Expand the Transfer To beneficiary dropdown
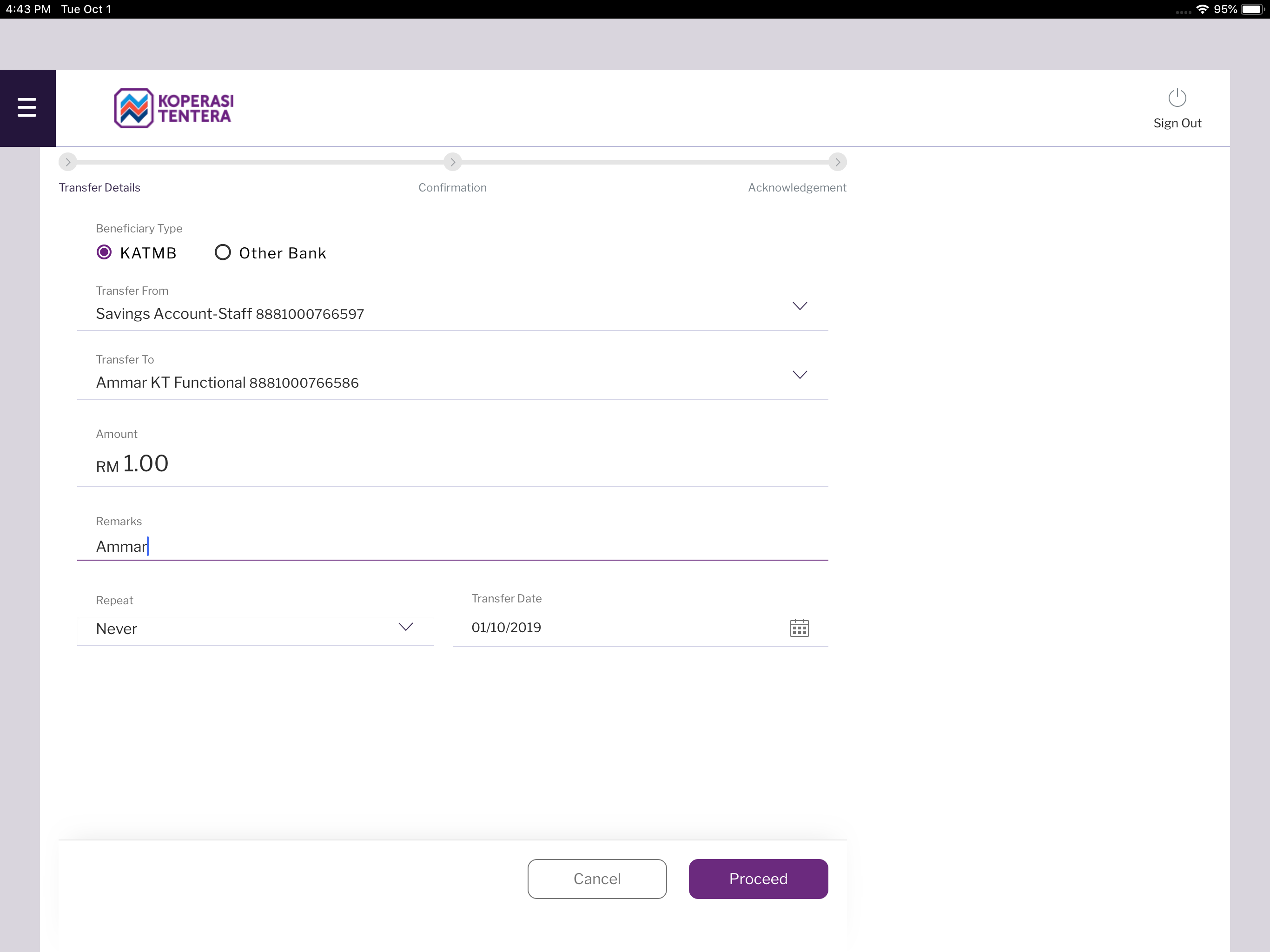The width and height of the screenshot is (1270, 952). pyautogui.click(x=452, y=374)
